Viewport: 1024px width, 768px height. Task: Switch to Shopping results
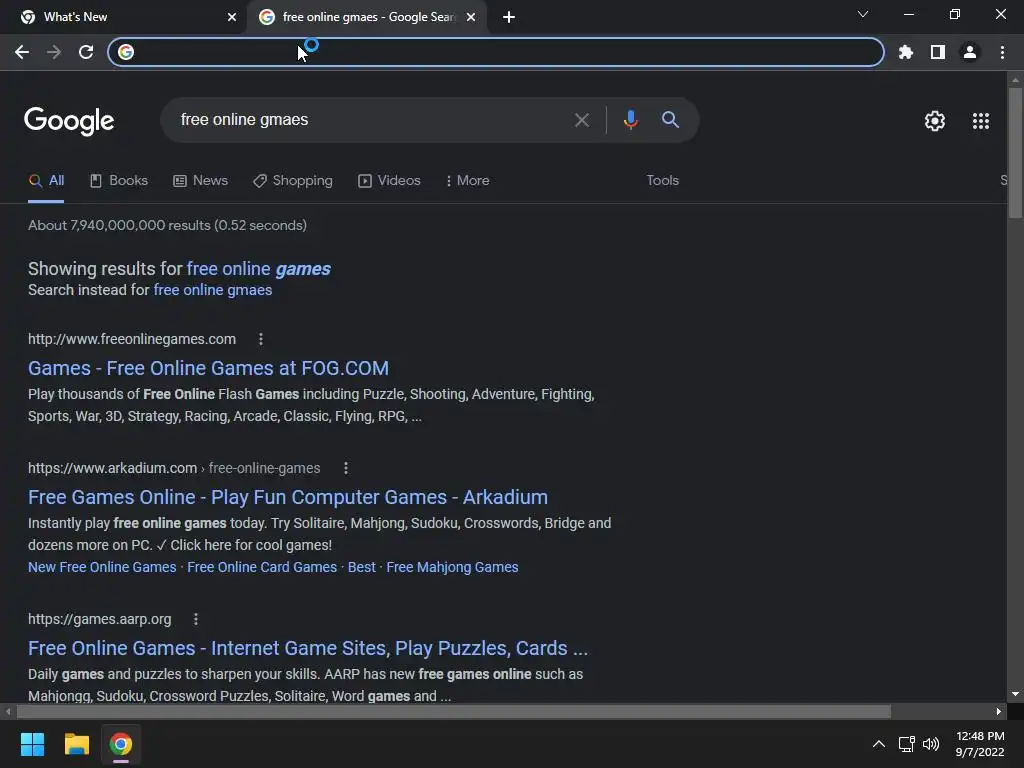(x=293, y=181)
